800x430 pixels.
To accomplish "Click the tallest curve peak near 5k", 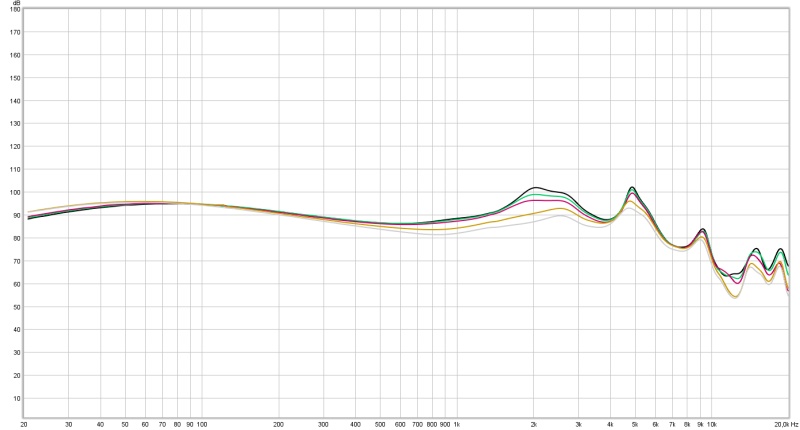I will point(632,187).
